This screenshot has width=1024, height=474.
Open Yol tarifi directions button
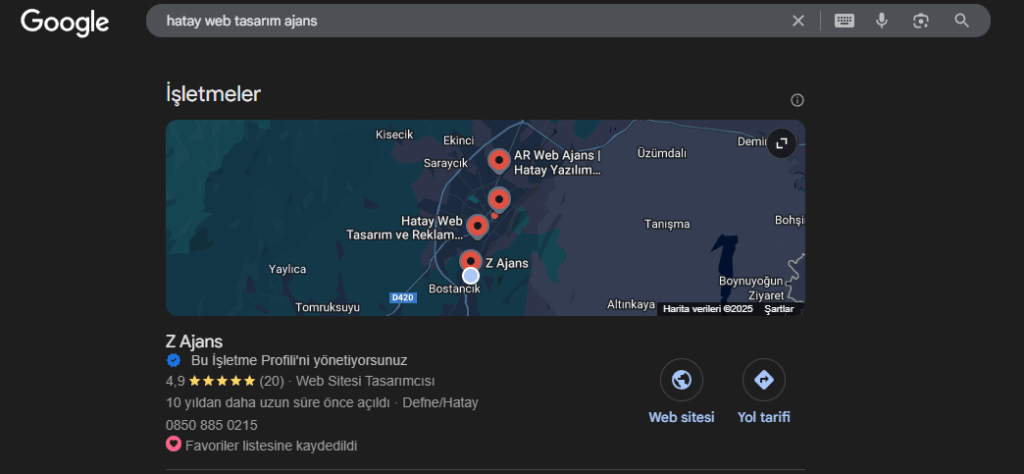pos(763,379)
